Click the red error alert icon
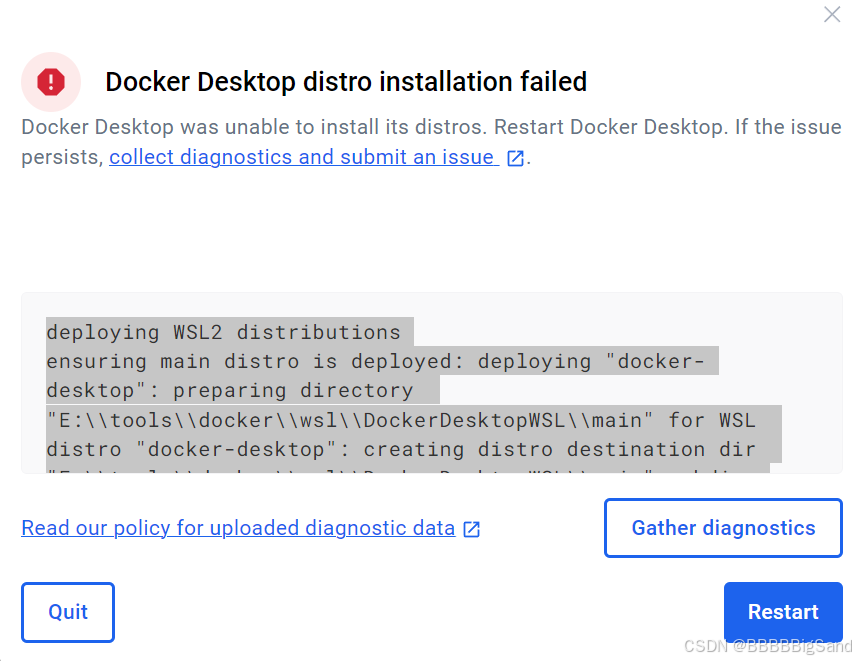 51,81
